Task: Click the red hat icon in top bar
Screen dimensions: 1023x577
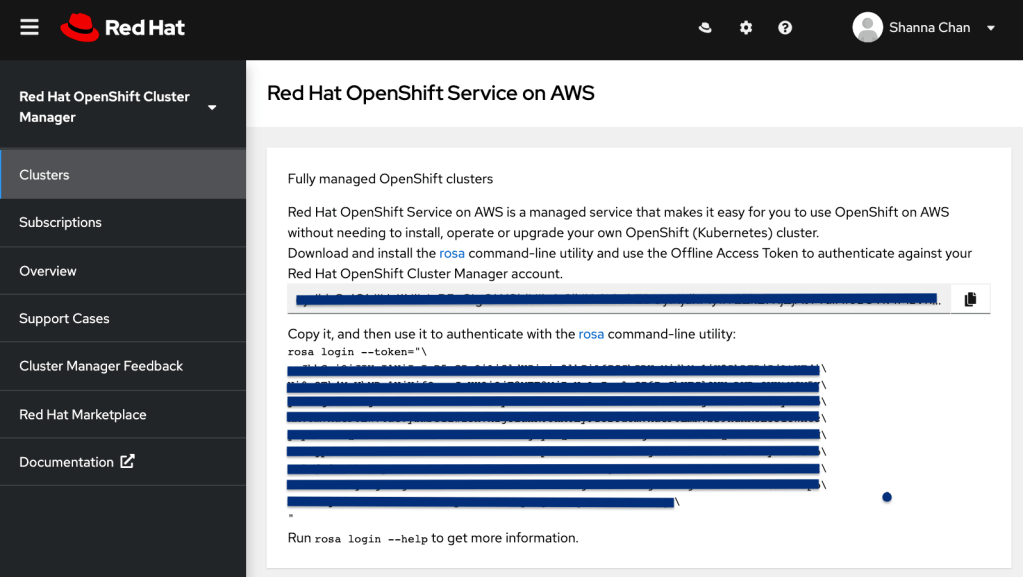Action: [x=705, y=28]
